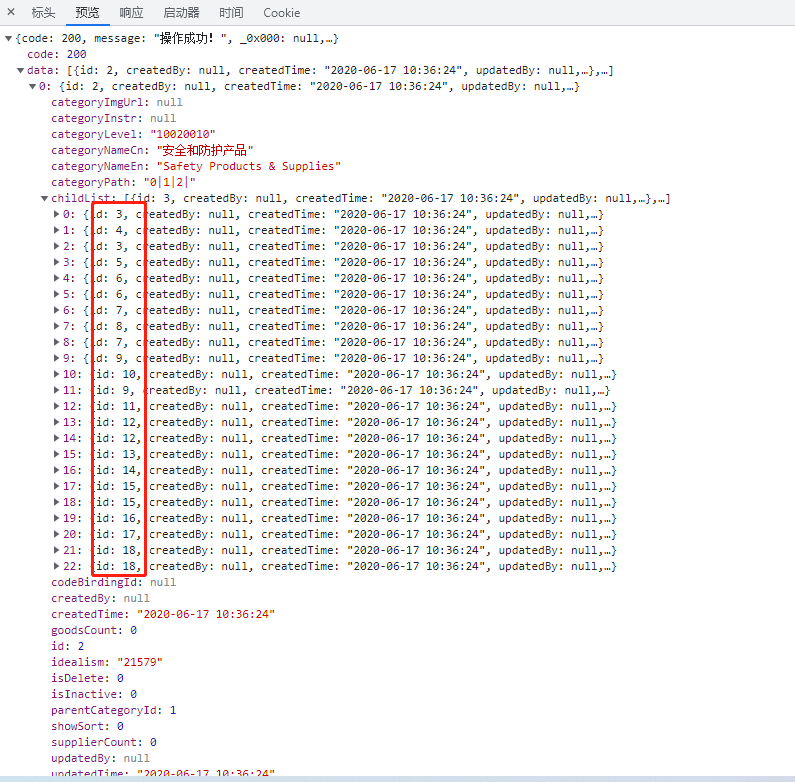795x782 pixels.
Task: Collapse data item 0 object
Action: [x=32, y=87]
